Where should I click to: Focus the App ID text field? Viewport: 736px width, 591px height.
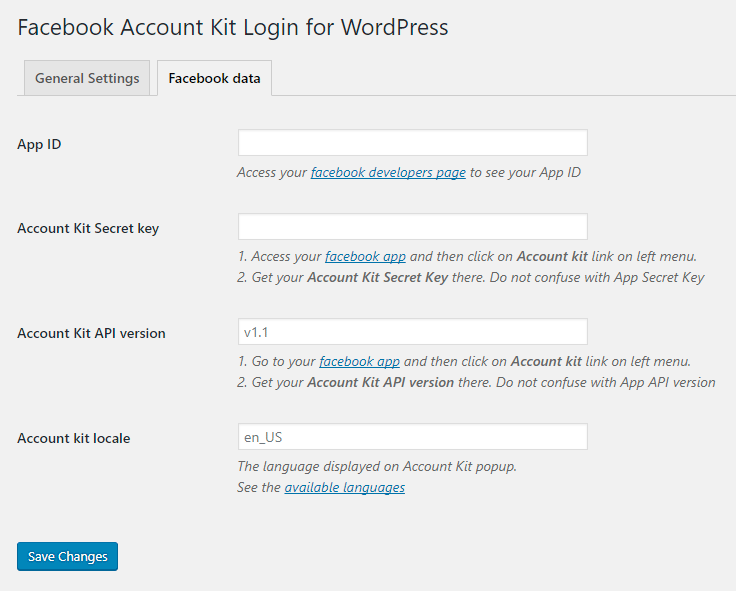(413, 143)
